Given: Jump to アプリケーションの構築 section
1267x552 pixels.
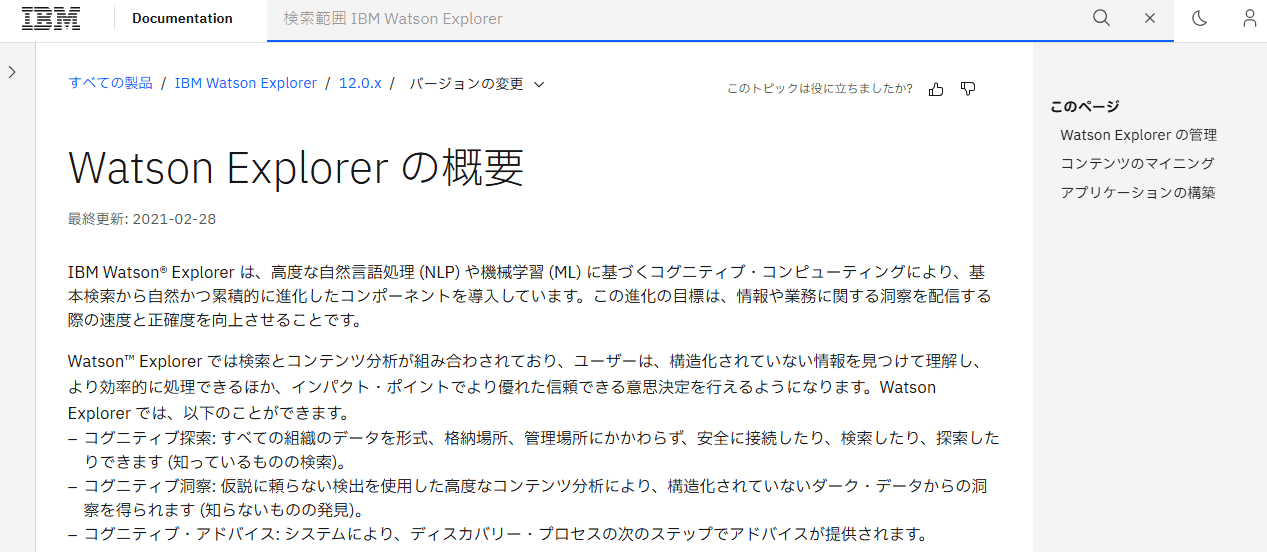Looking at the screenshot, I should (1138, 192).
